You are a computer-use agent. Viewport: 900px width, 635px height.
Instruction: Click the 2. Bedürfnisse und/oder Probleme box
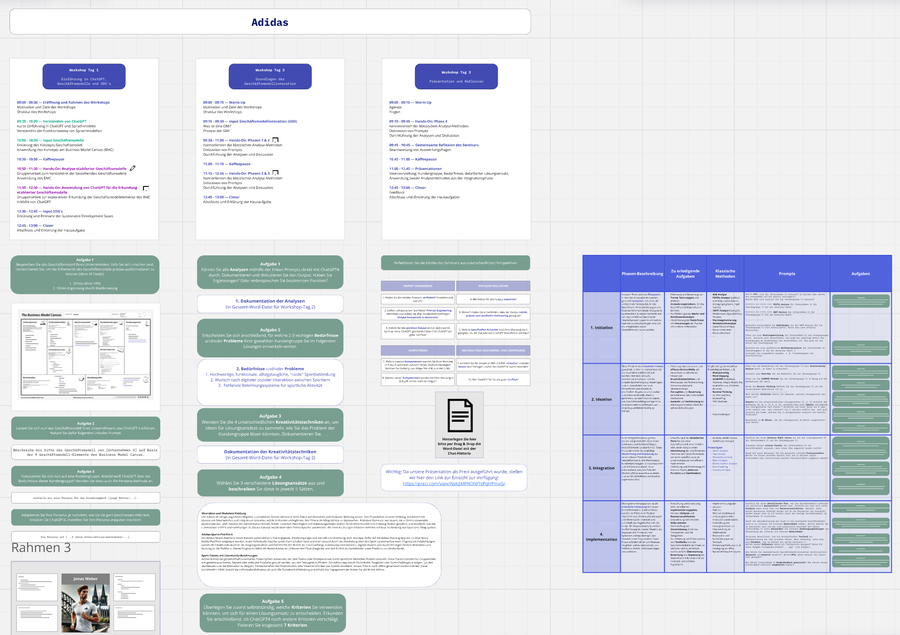pyautogui.click(x=270, y=382)
